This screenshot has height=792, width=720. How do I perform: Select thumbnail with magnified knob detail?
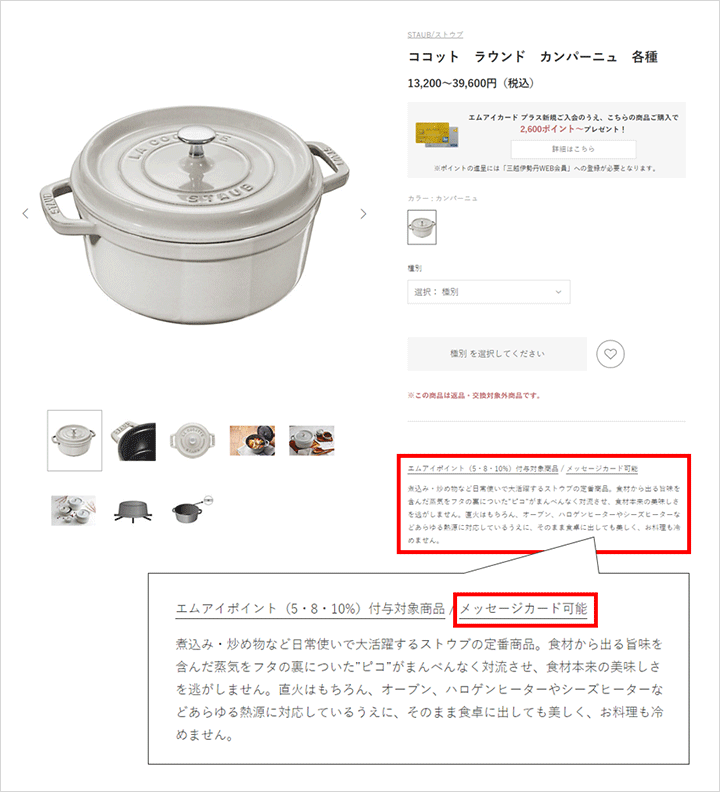193,509
